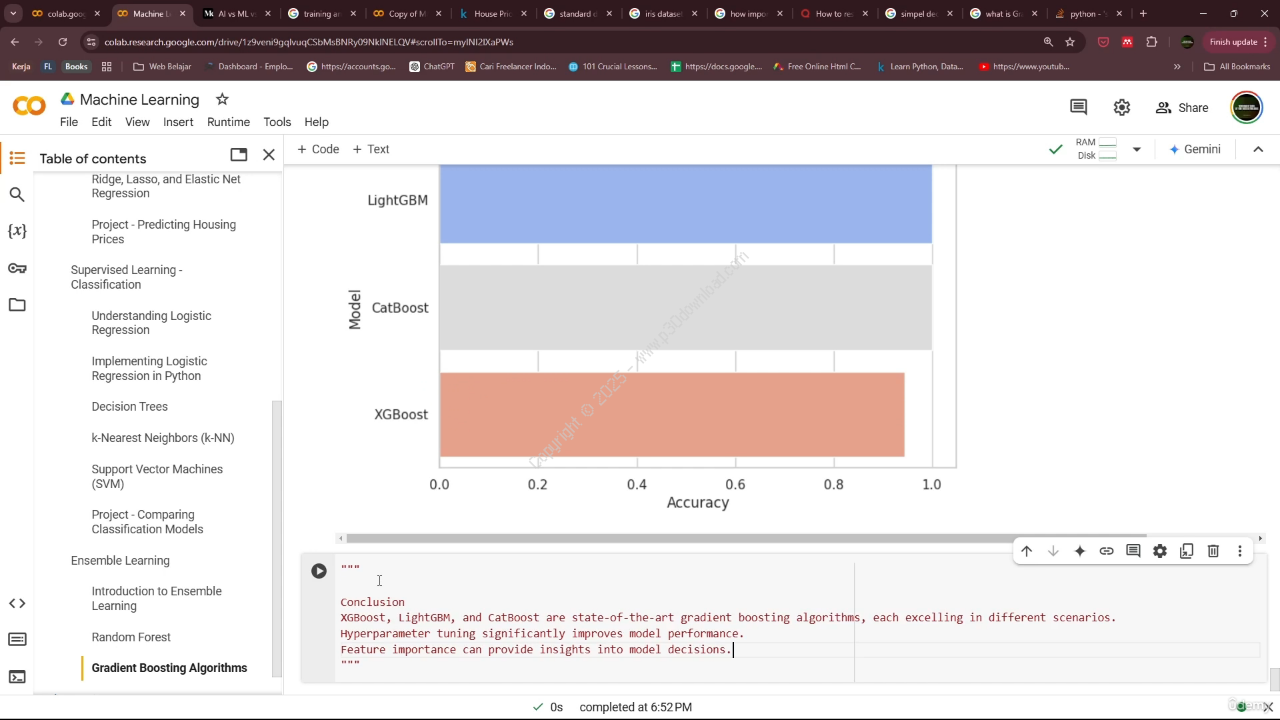This screenshot has height=720, width=1280.
Task: Click the horizontal output scrollbar
Action: coord(746,538)
